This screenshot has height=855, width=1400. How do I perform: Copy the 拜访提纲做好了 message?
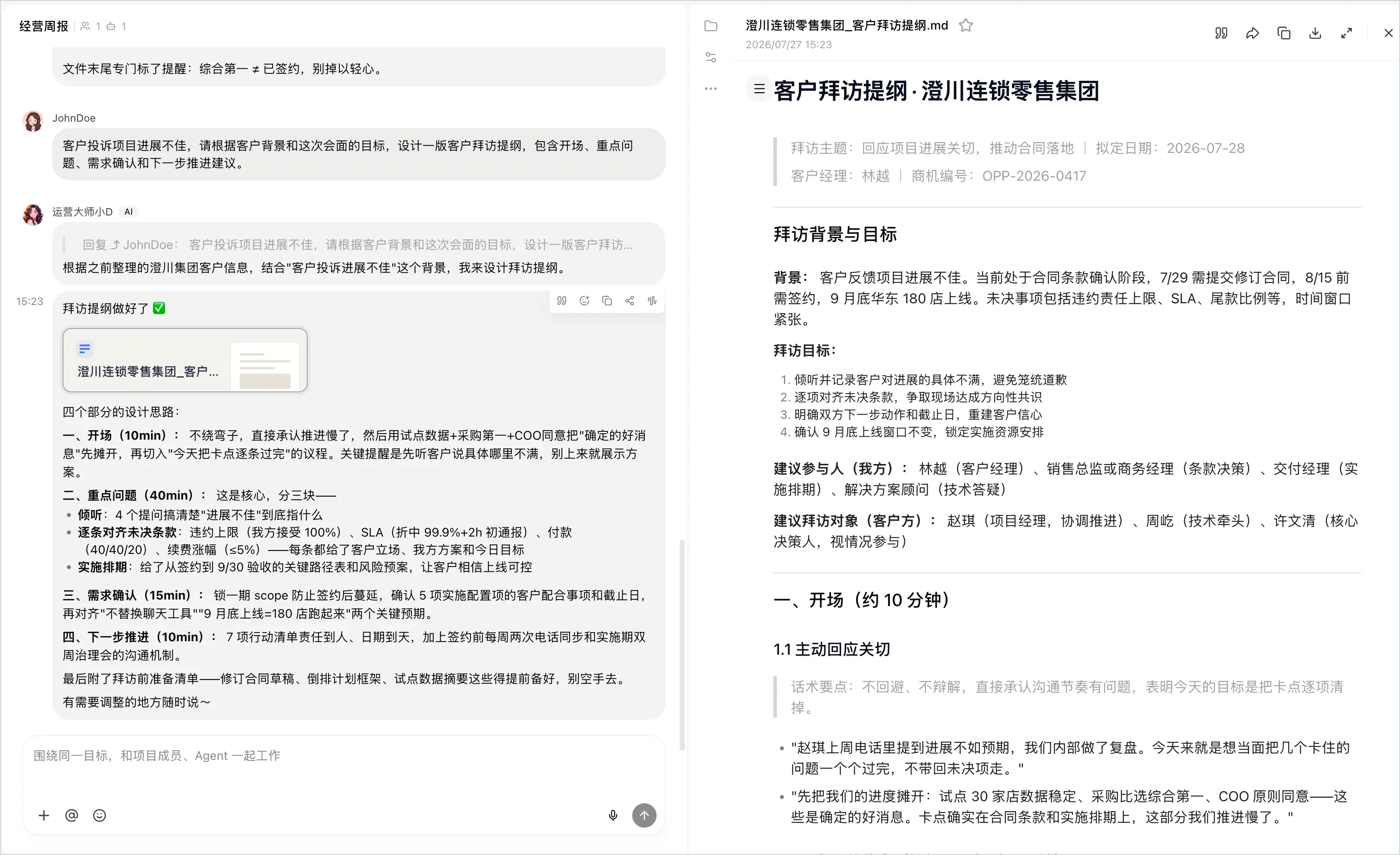607,301
